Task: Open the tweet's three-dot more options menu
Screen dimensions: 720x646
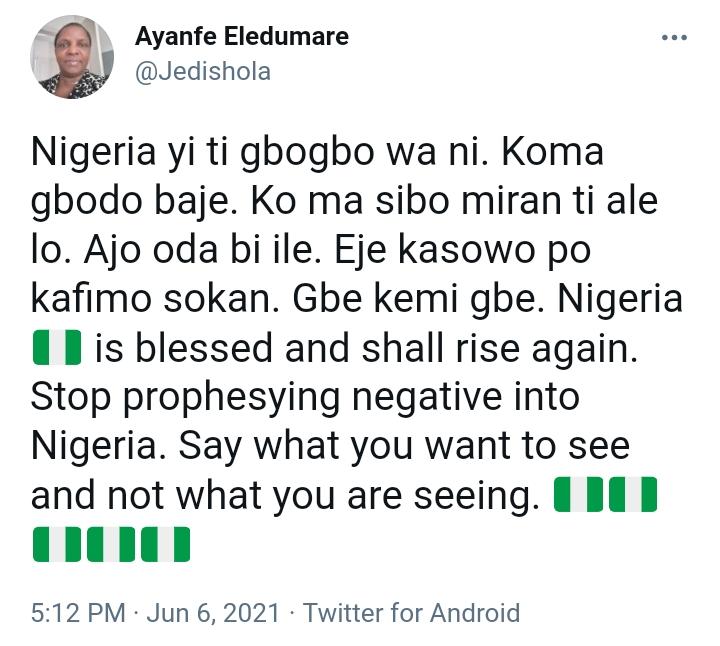Action: 674,37
